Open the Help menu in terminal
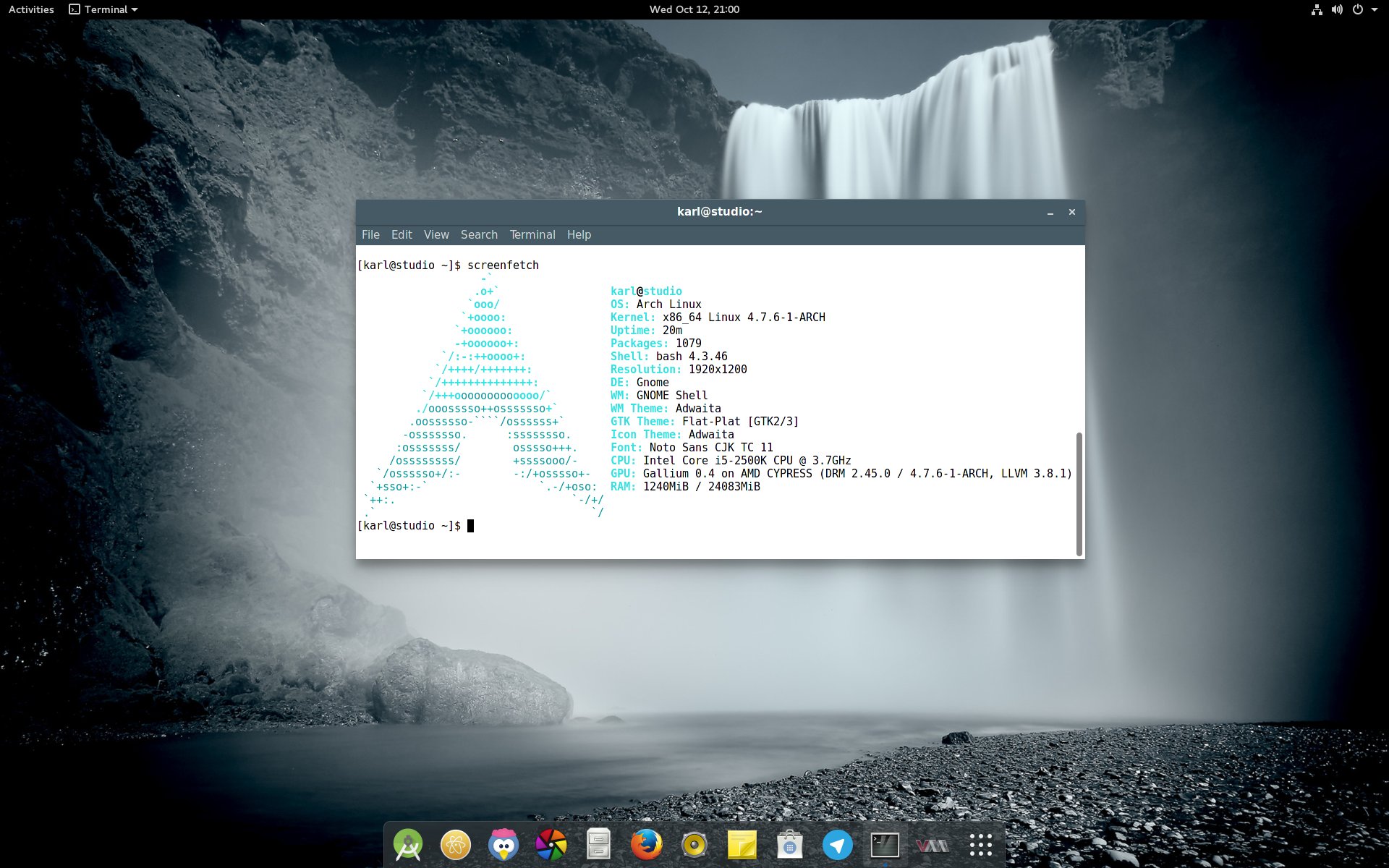Viewport: 1389px width, 868px height. 579,234
